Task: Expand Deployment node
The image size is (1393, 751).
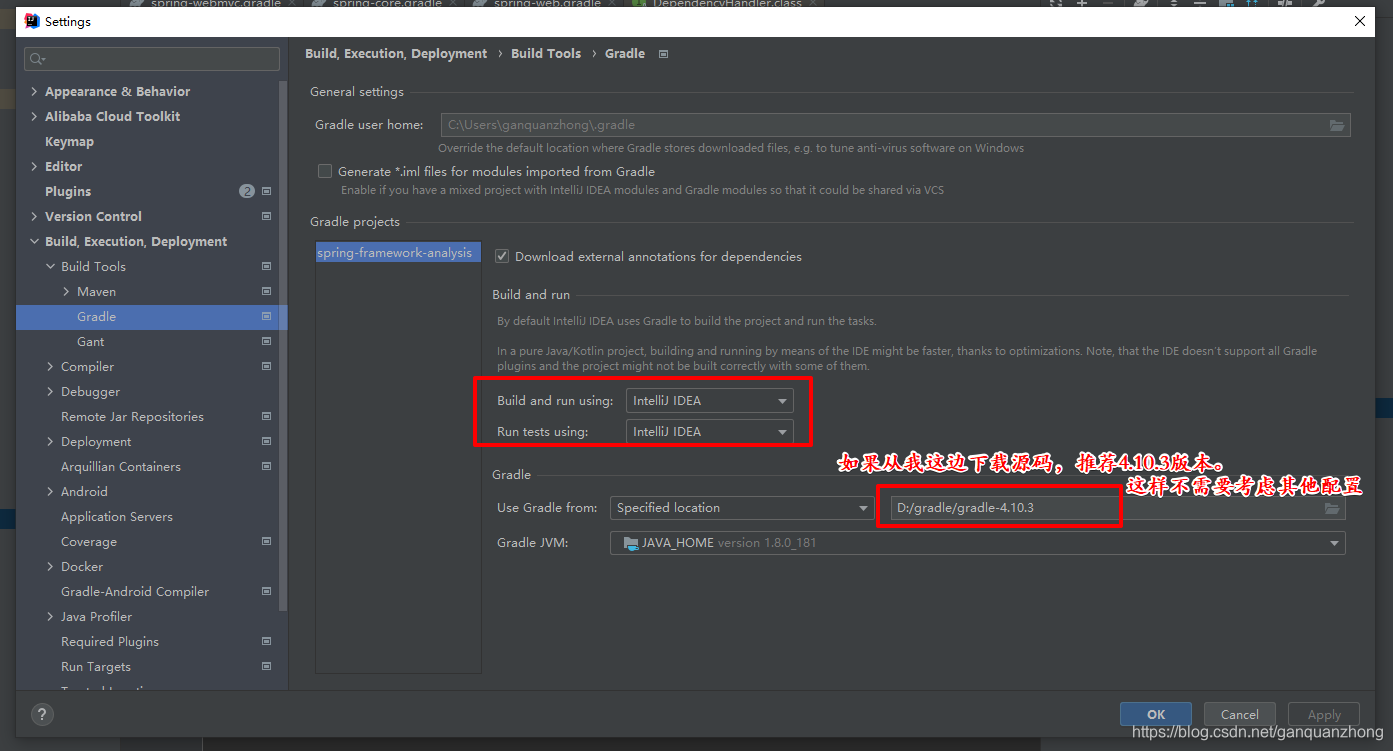Action: (x=51, y=441)
